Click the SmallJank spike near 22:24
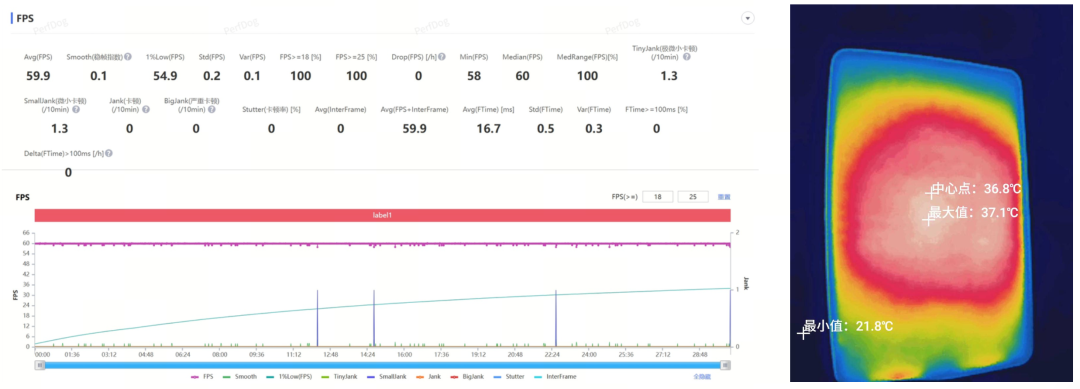1080x389 pixels. [x=556, y=318]
